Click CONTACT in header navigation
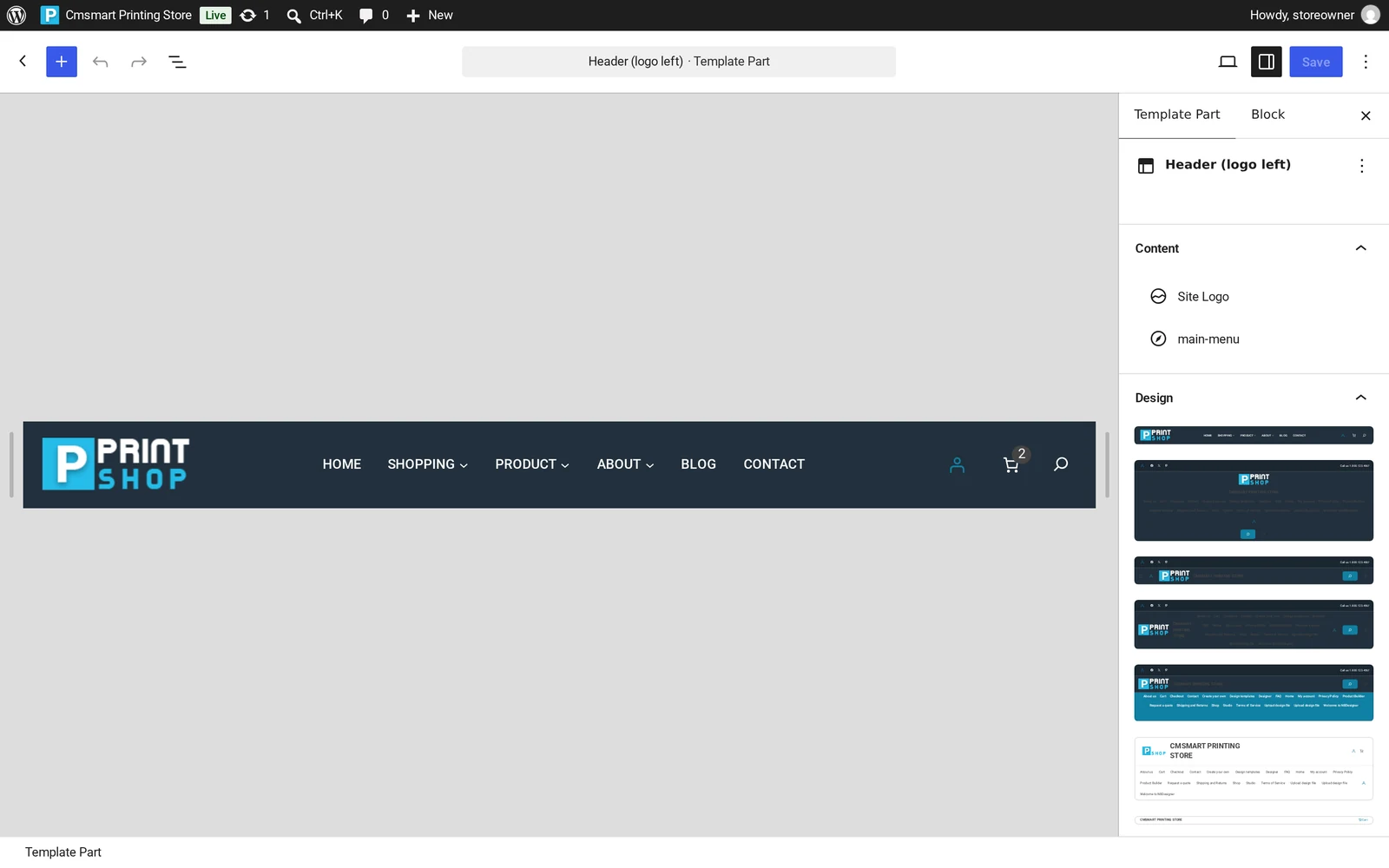This screenshot has height=868, width=1389. [x=773, y=464]
